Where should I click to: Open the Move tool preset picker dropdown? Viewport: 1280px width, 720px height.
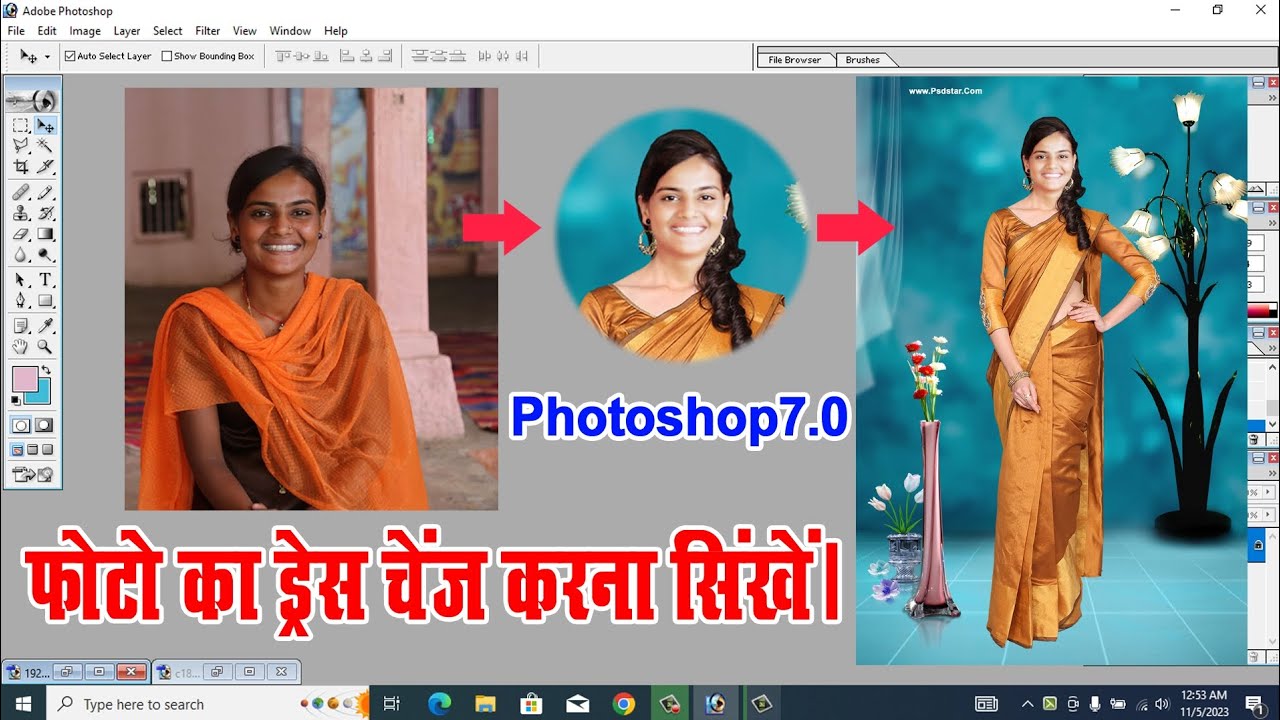pos(47,56)
